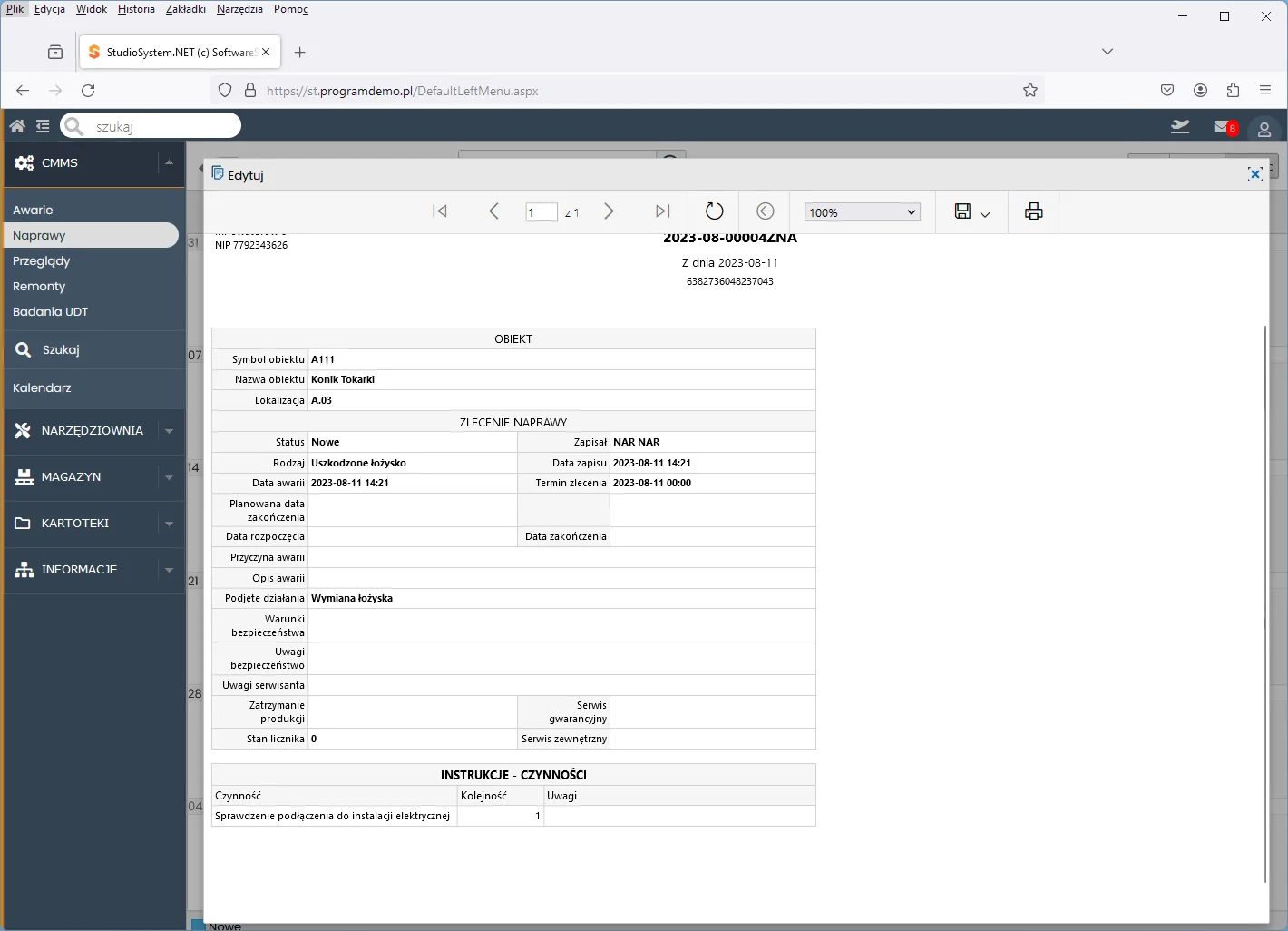The height and width of the screenshot is (931, 1288).
Task: Open the Plik menu
Action: pyautogui.click(x=15, y=9)
